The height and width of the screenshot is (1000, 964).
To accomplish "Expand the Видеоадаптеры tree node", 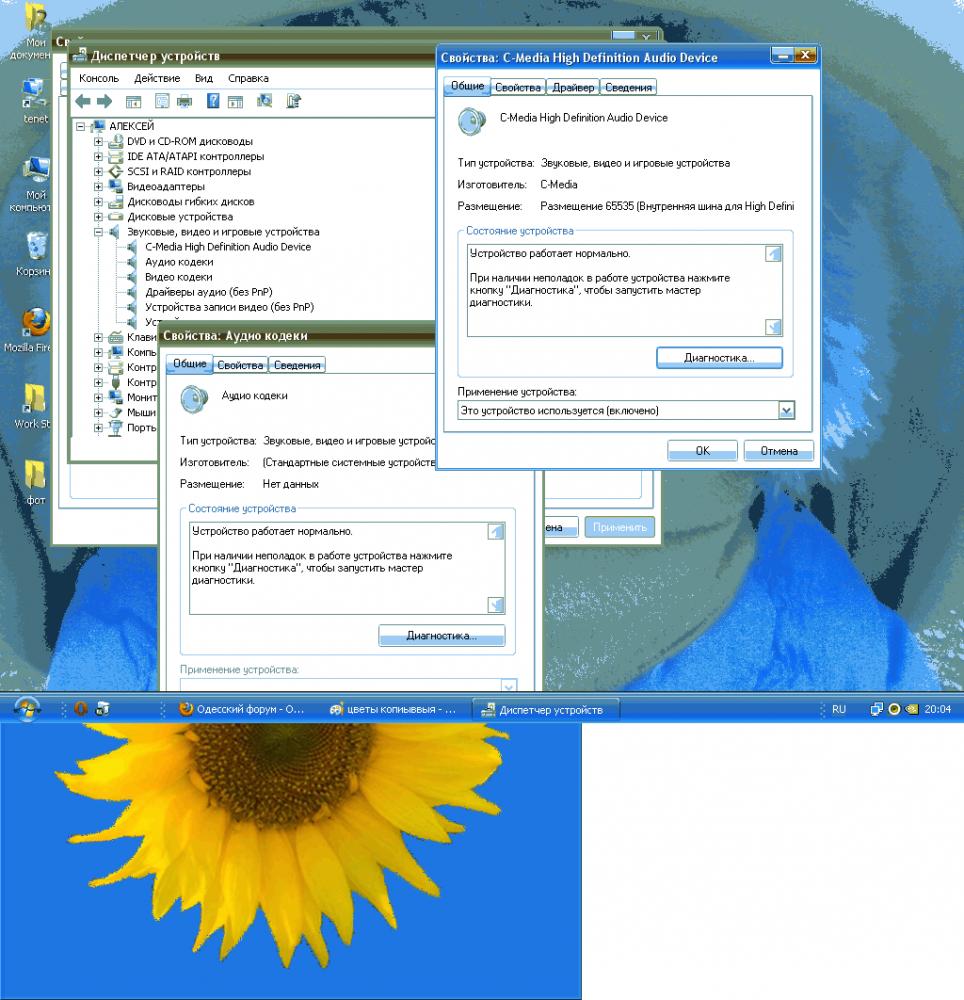I will [x=99, y=187].
